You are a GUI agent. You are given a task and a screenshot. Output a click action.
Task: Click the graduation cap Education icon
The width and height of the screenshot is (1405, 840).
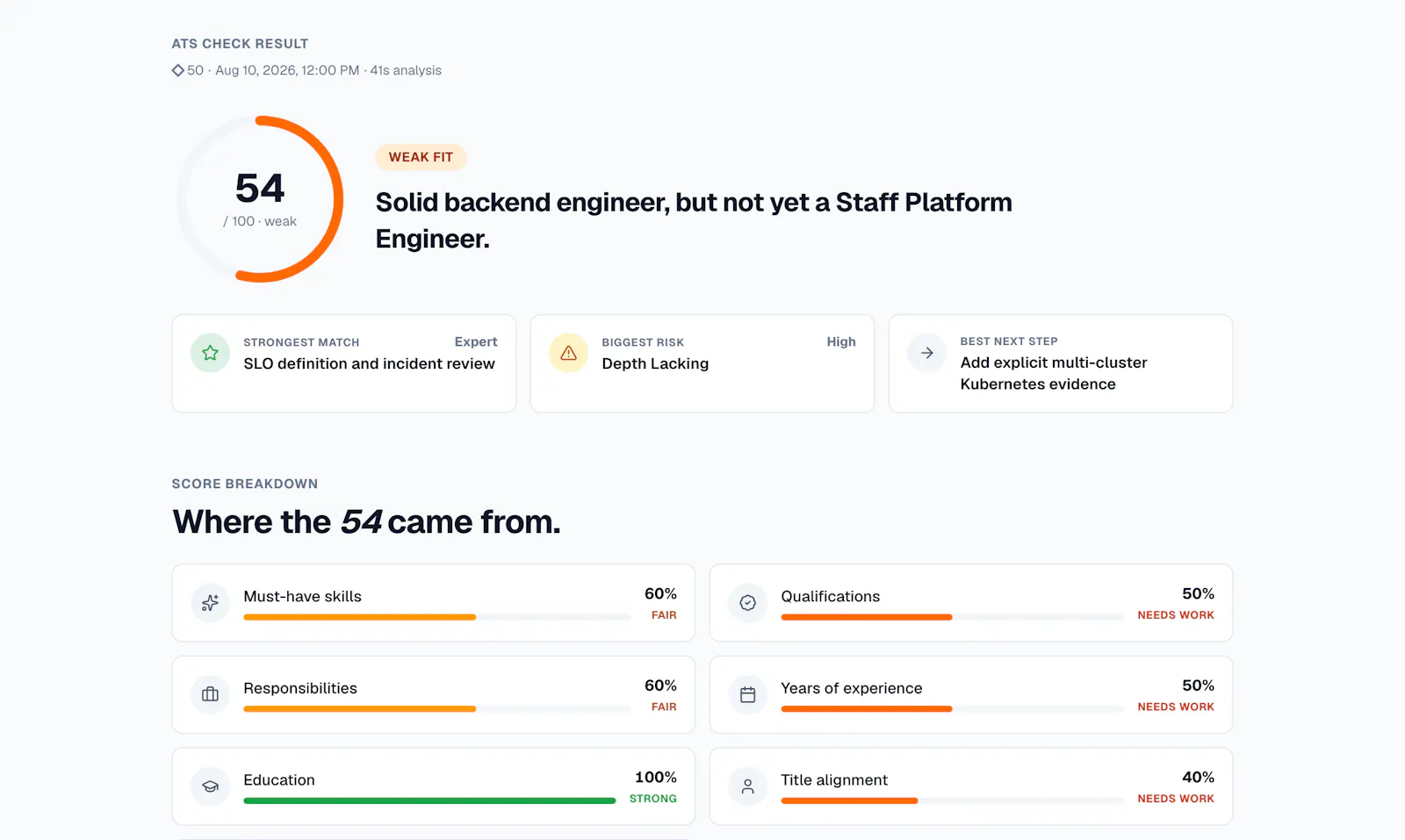[x=210, y=786]
